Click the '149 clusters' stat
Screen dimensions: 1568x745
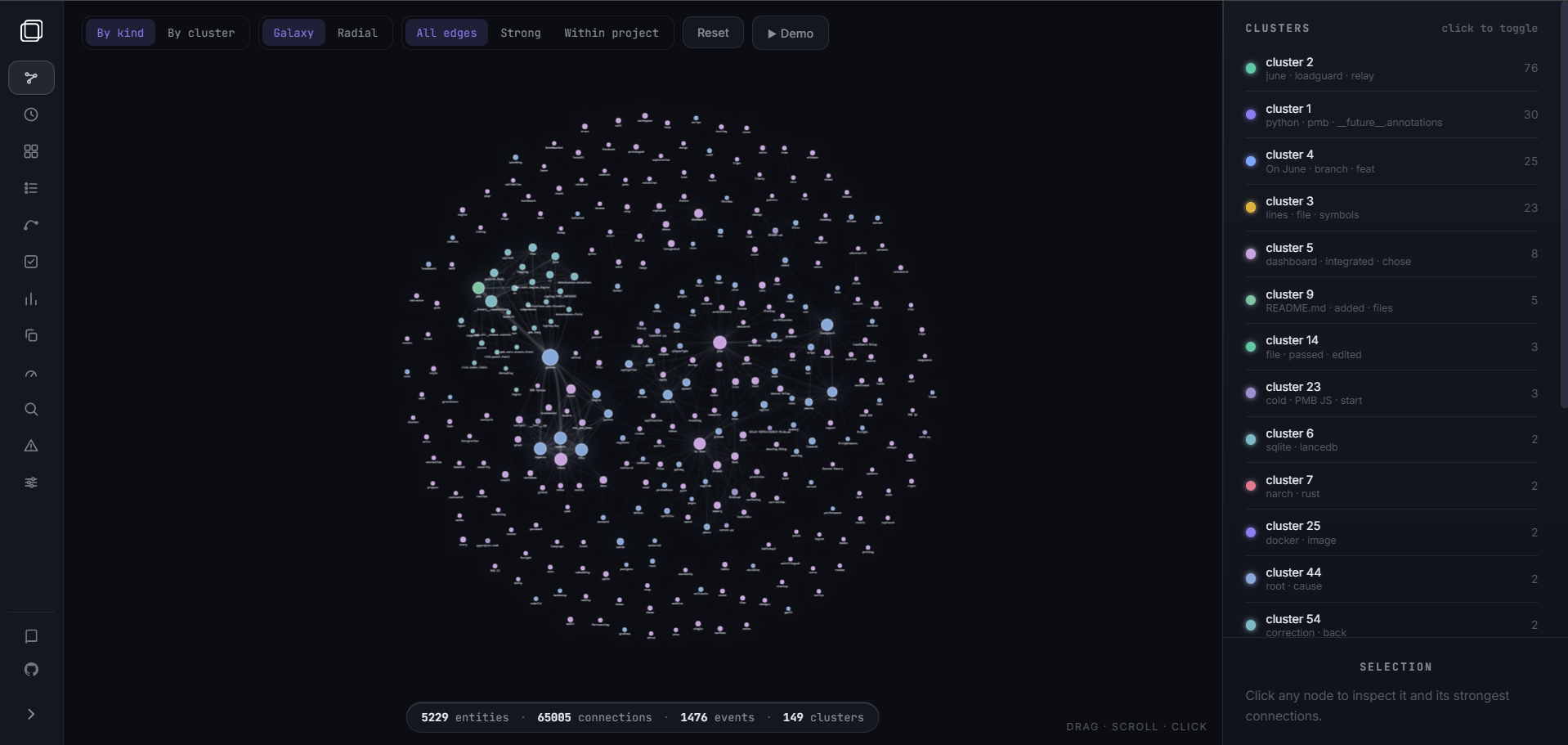click(823, 717)
